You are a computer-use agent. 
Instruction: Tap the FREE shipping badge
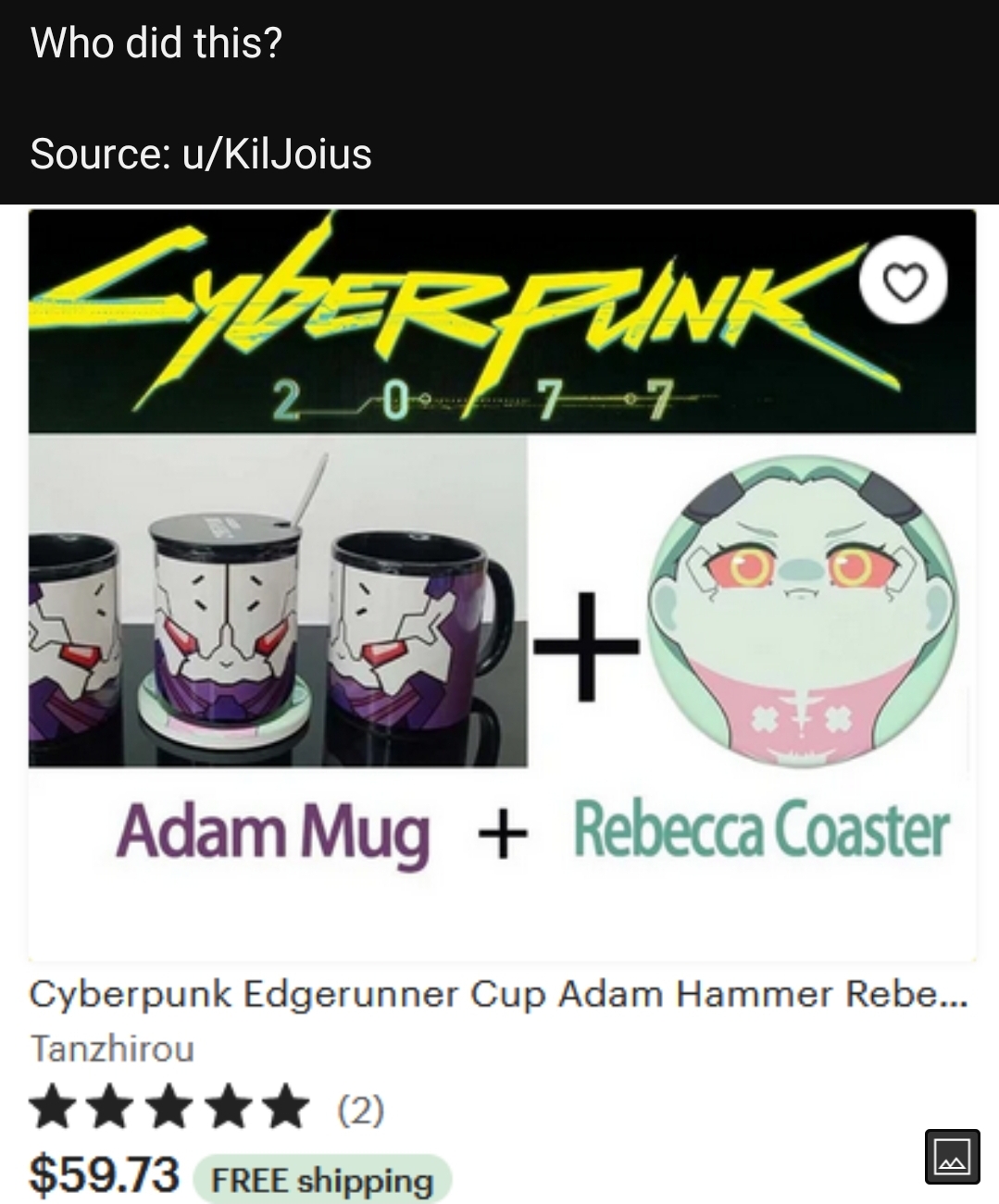pyautogui.click(x=322, y=1181)
